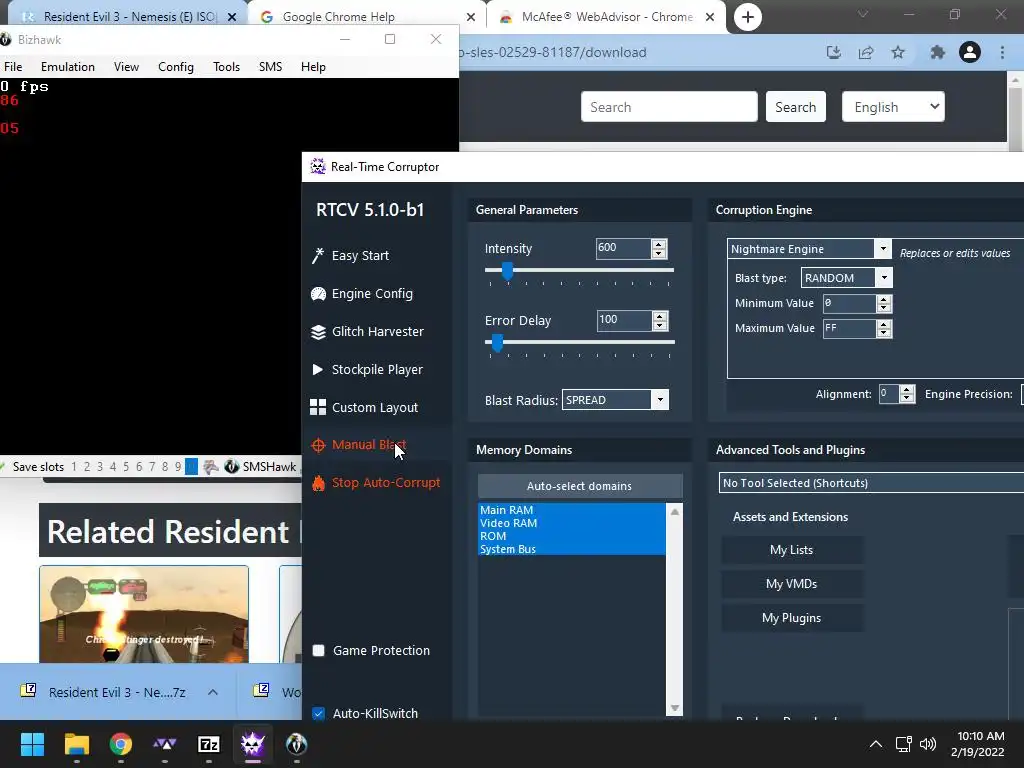Open the Blast Radius dropdown
Screen dimensions: 1024x768
pos(660,400)
